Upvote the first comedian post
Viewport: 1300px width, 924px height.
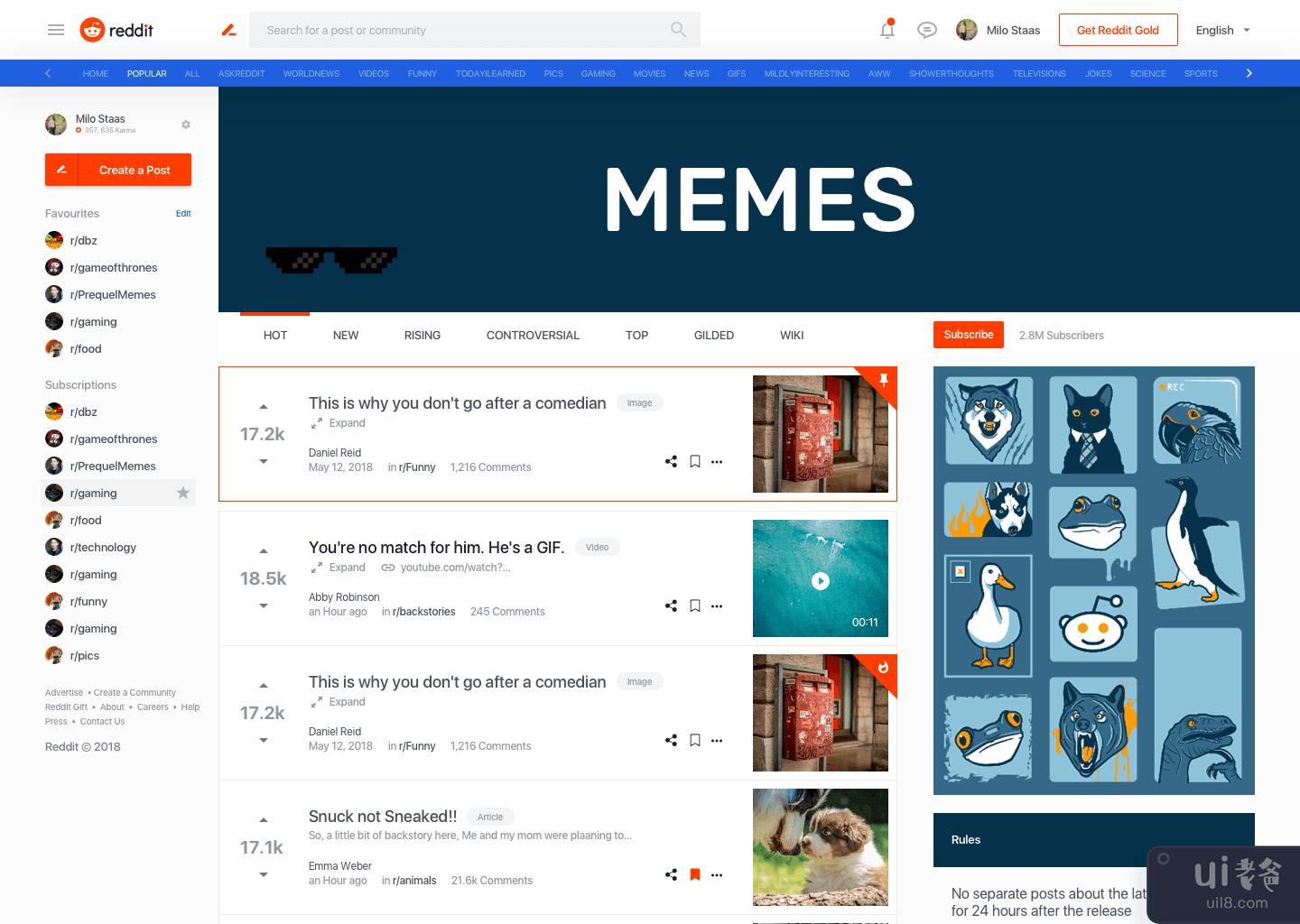264,407
